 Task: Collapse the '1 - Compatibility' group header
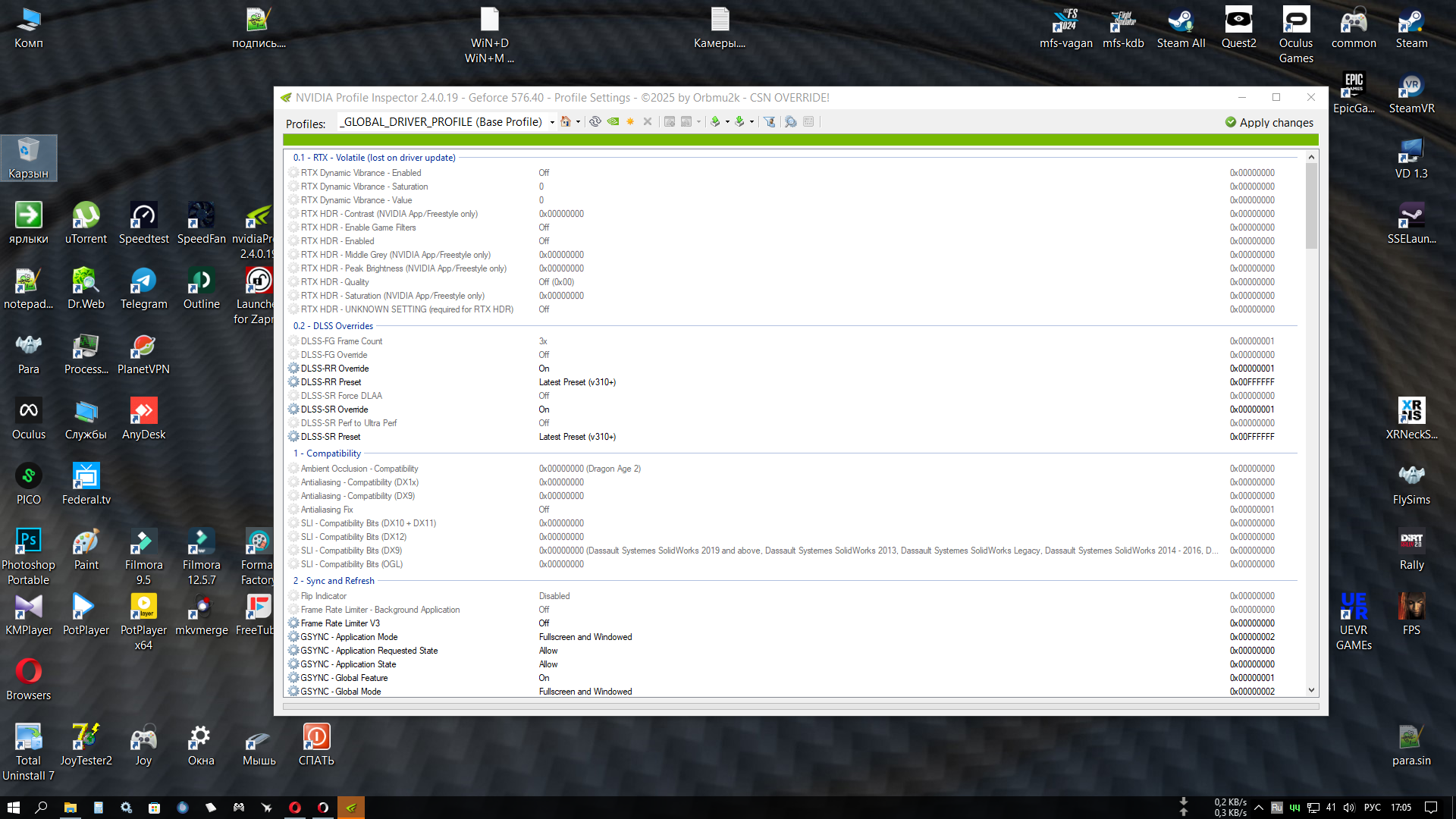[x=327, y=453]
